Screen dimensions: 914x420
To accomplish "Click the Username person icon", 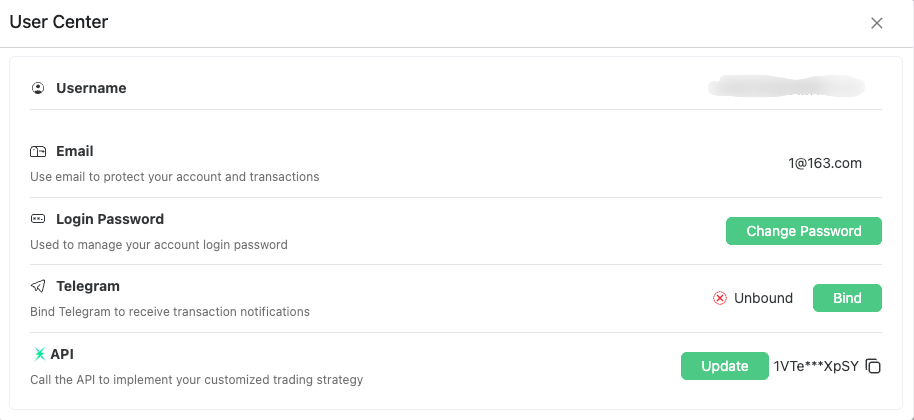I will click(38, 88).
